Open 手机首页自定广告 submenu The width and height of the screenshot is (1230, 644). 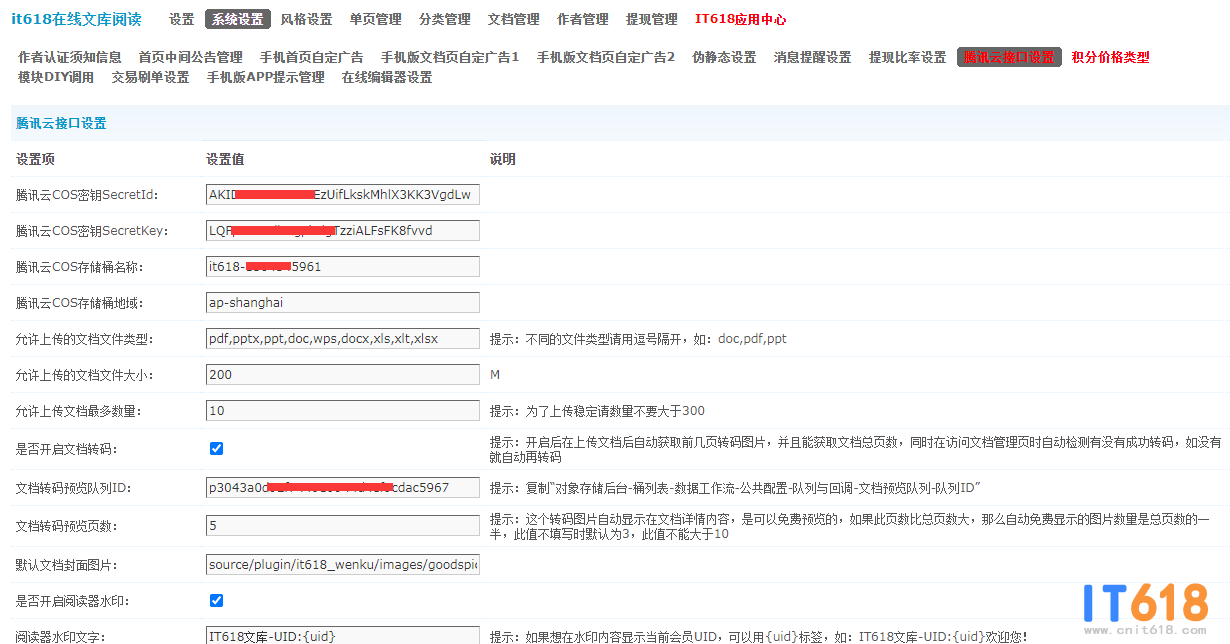click(x=312, y=57)
